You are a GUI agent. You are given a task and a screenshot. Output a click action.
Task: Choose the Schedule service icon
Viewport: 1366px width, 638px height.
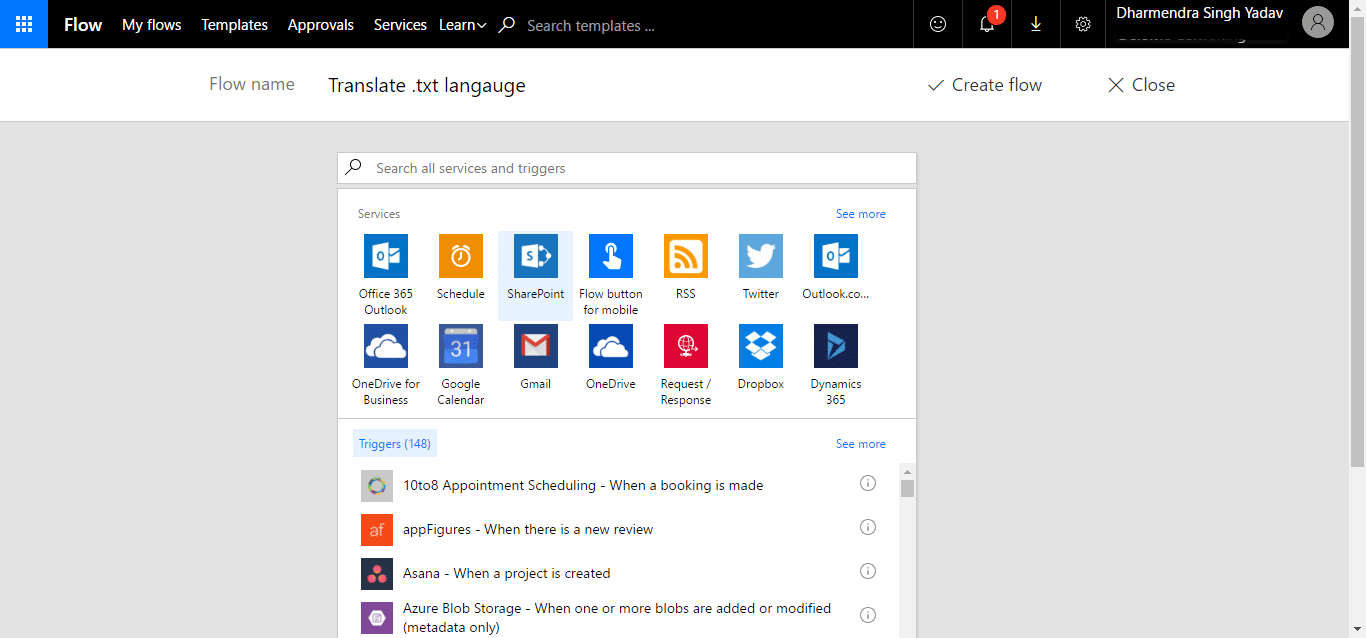[461, 256]
